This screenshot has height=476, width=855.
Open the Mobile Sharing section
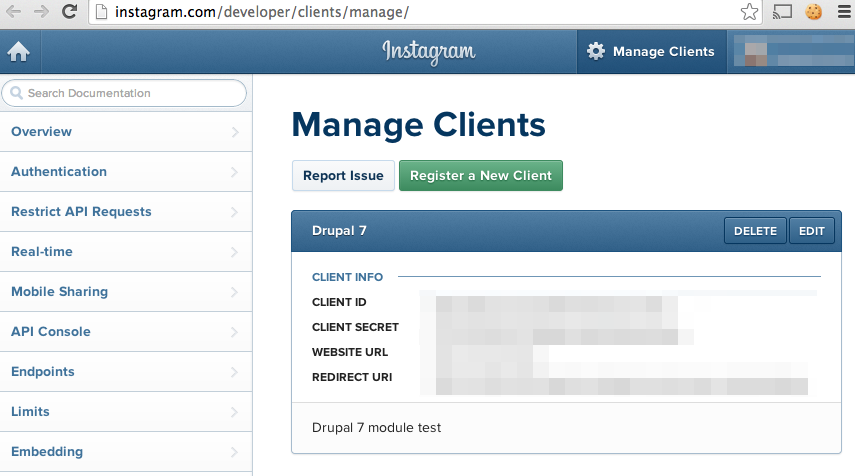pos(126,292)
